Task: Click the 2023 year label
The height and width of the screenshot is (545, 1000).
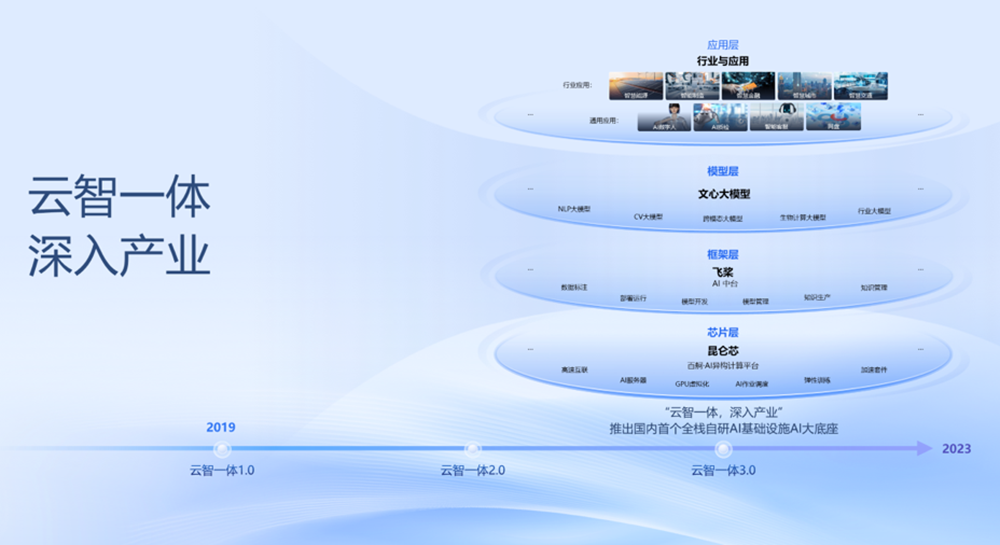Action: tap(957, 449)
